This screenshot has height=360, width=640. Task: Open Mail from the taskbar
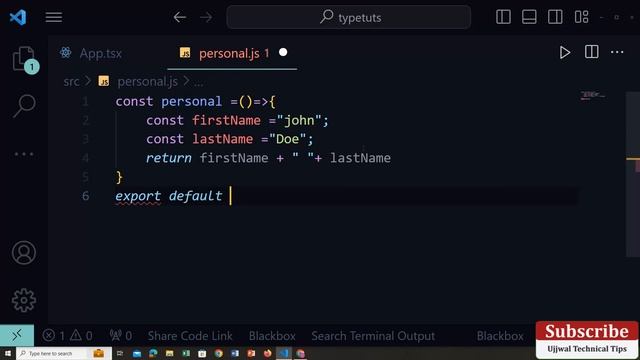pos(137,353)
